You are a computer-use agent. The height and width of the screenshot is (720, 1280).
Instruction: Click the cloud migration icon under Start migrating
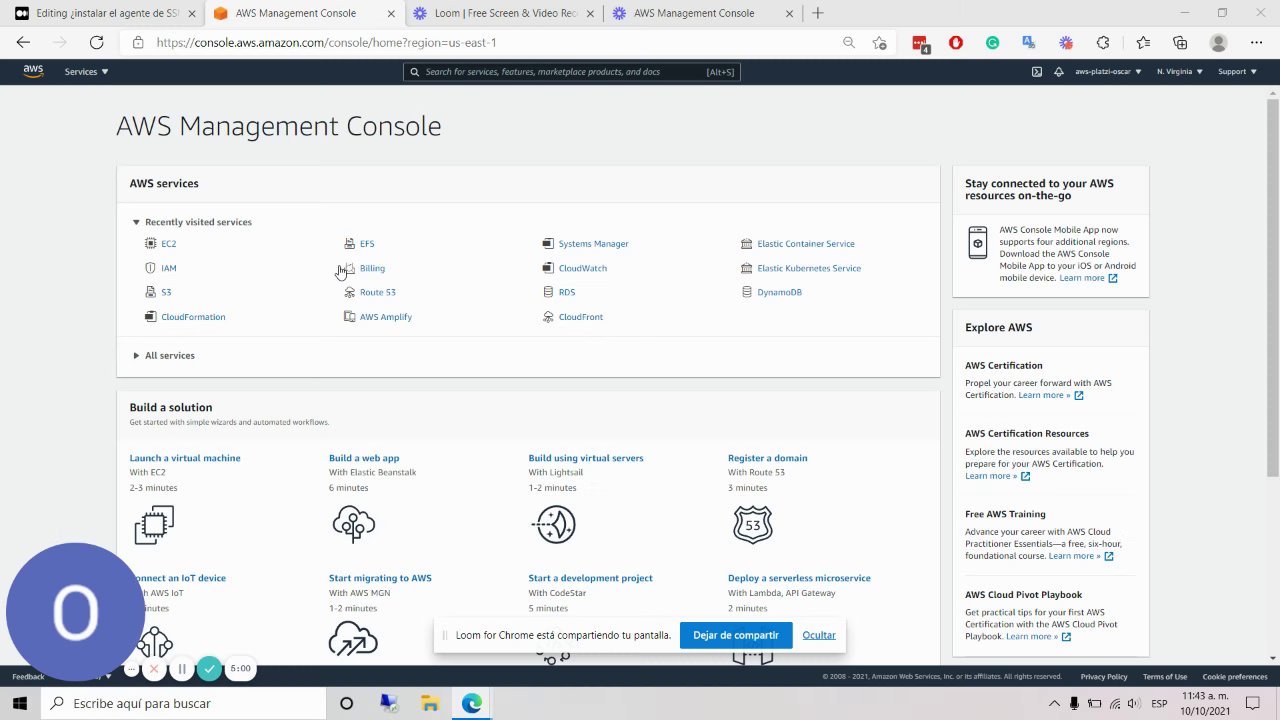point(353,638)
